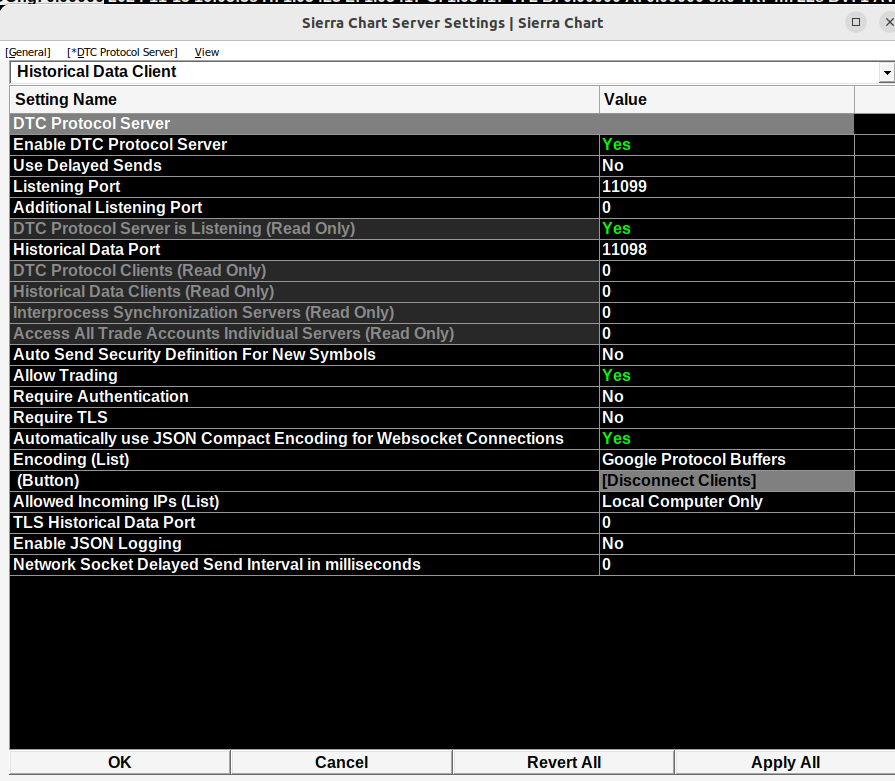Open Allowed Incoming IPs list value
895x781 pixels.
(x=727, y=502)
